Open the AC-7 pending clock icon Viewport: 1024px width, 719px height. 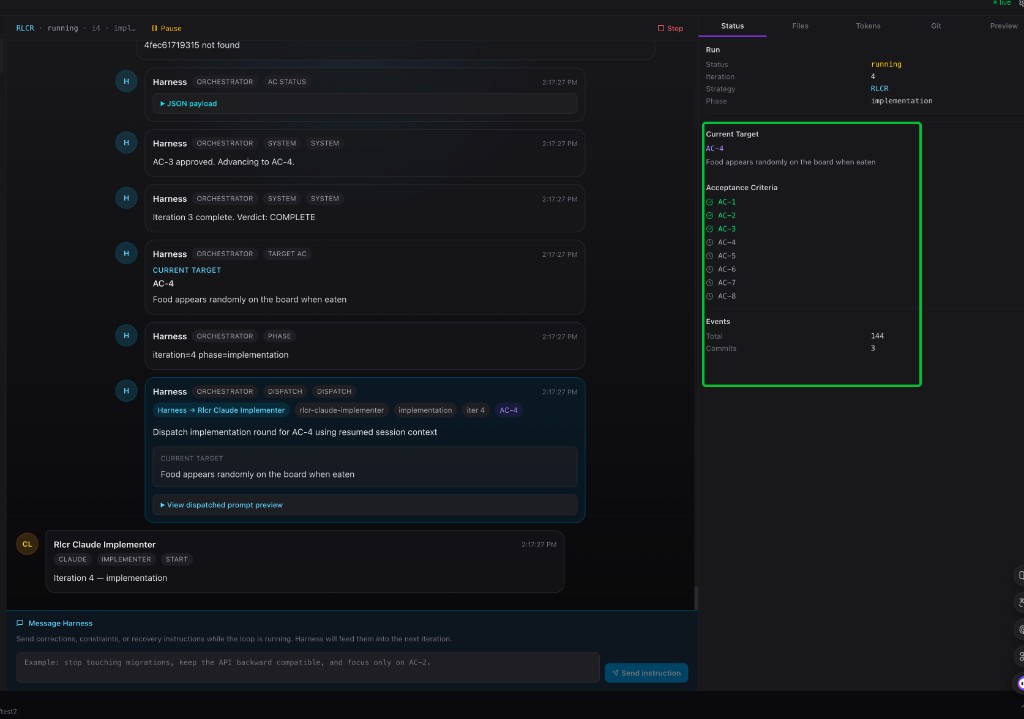[709, 283]
